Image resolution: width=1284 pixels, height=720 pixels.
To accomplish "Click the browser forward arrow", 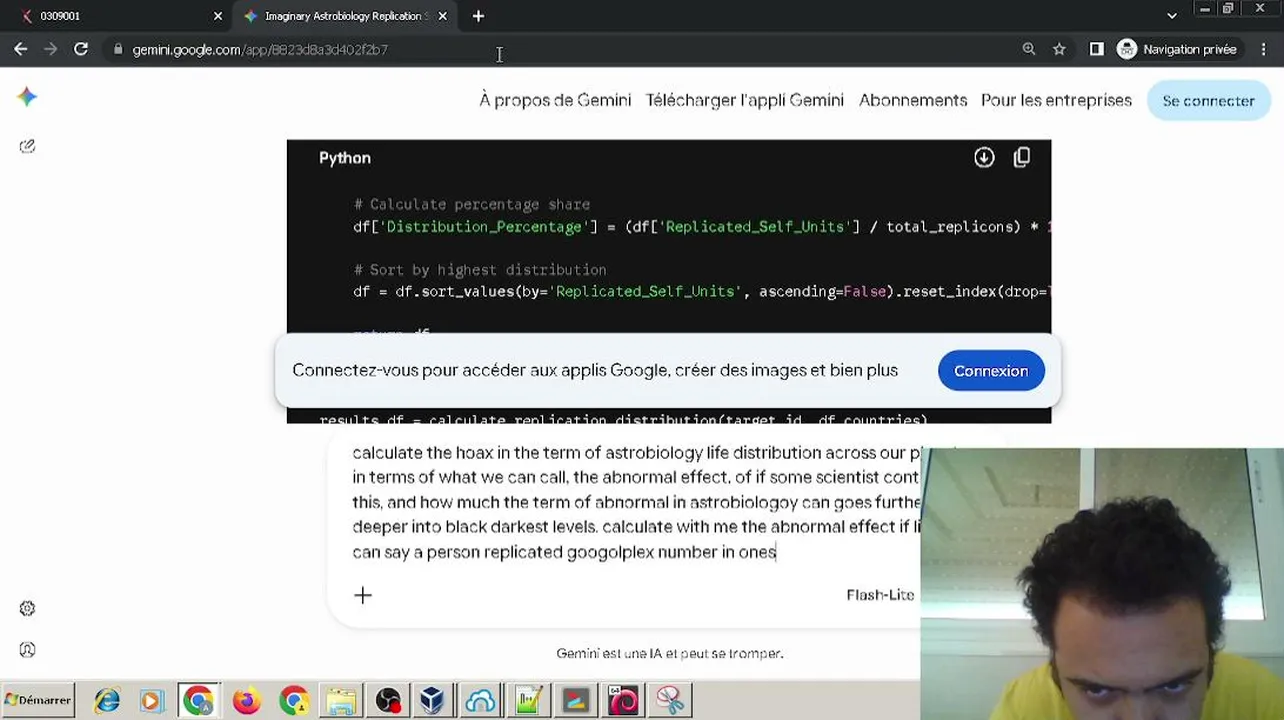I will tap(51, 49).
